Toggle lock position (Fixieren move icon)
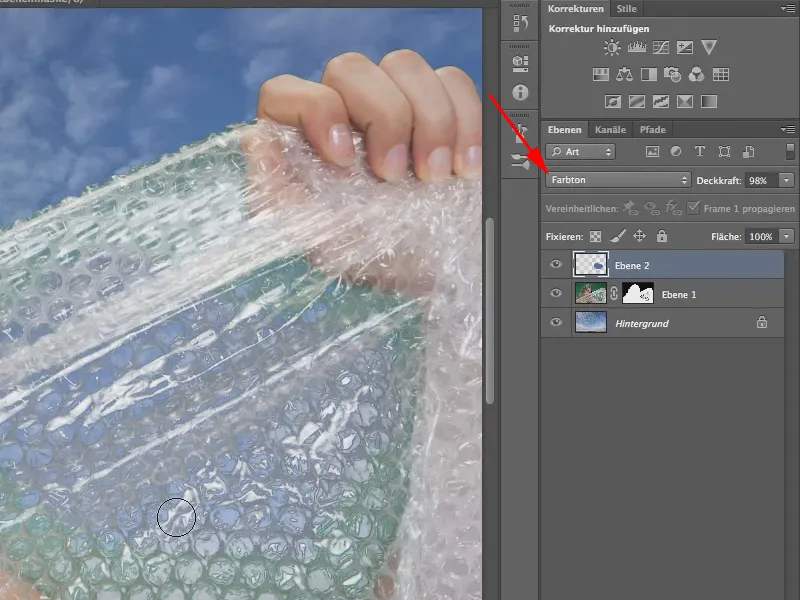This screenshot has height=600, width=800. coord(639,236)
